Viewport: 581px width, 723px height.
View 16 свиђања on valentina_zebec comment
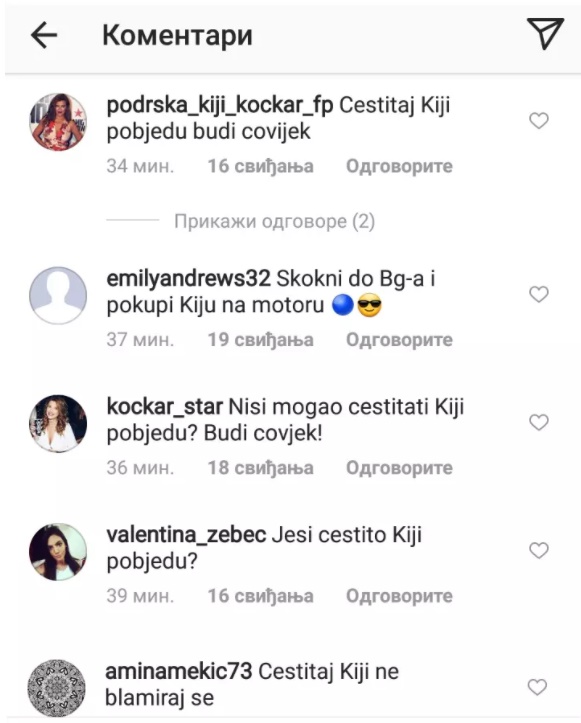[261, 596]
